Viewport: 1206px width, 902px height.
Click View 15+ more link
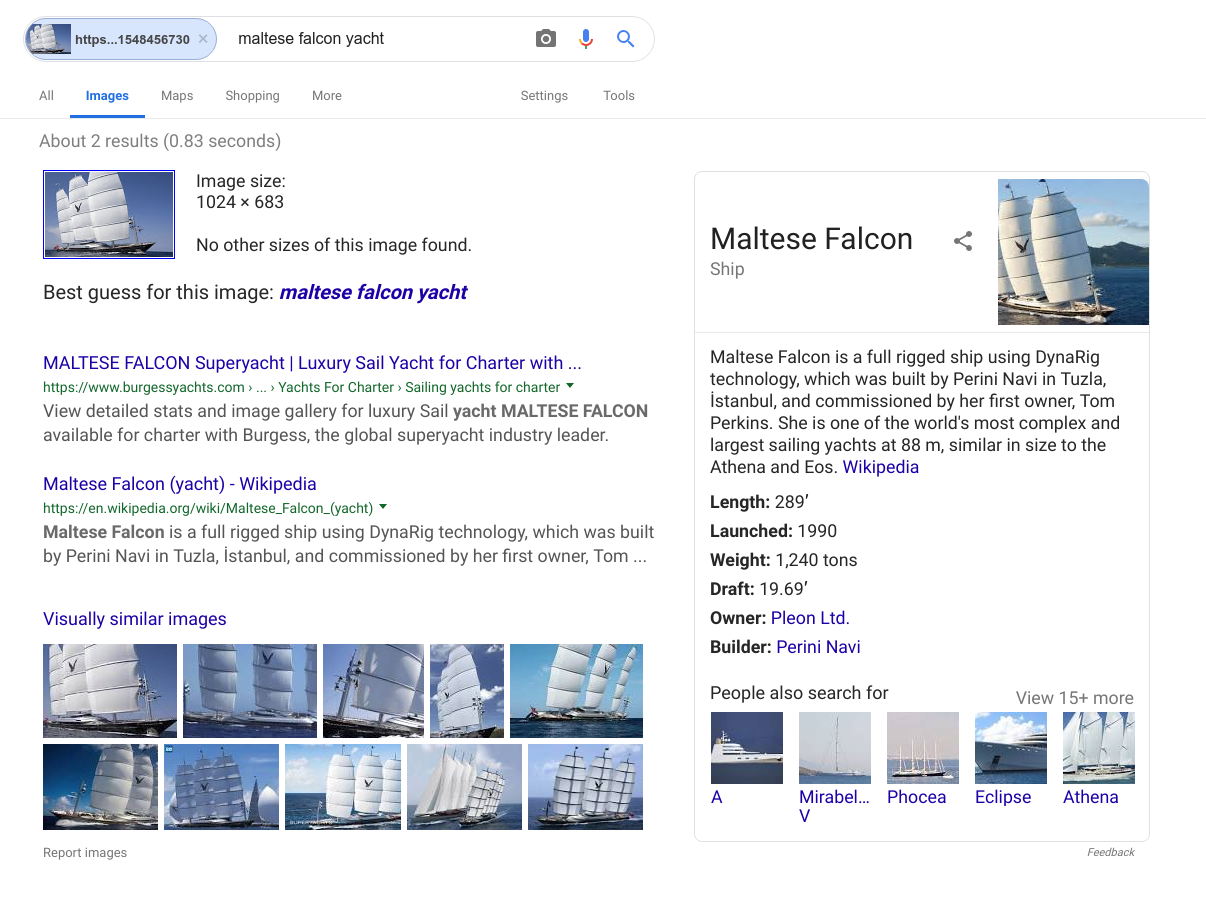[1074, 698]
